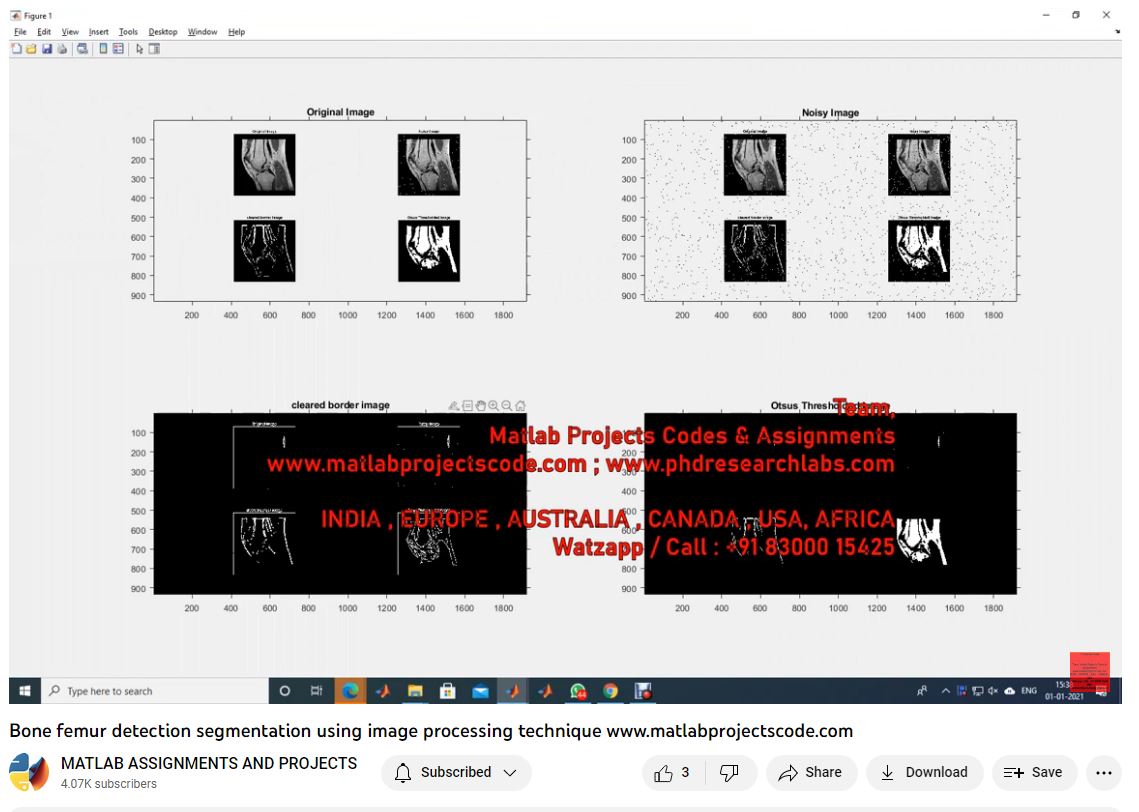Expand the Subscribed notification dropdown
This screenshot has width=1139, height=812.
tap(456, 772)
